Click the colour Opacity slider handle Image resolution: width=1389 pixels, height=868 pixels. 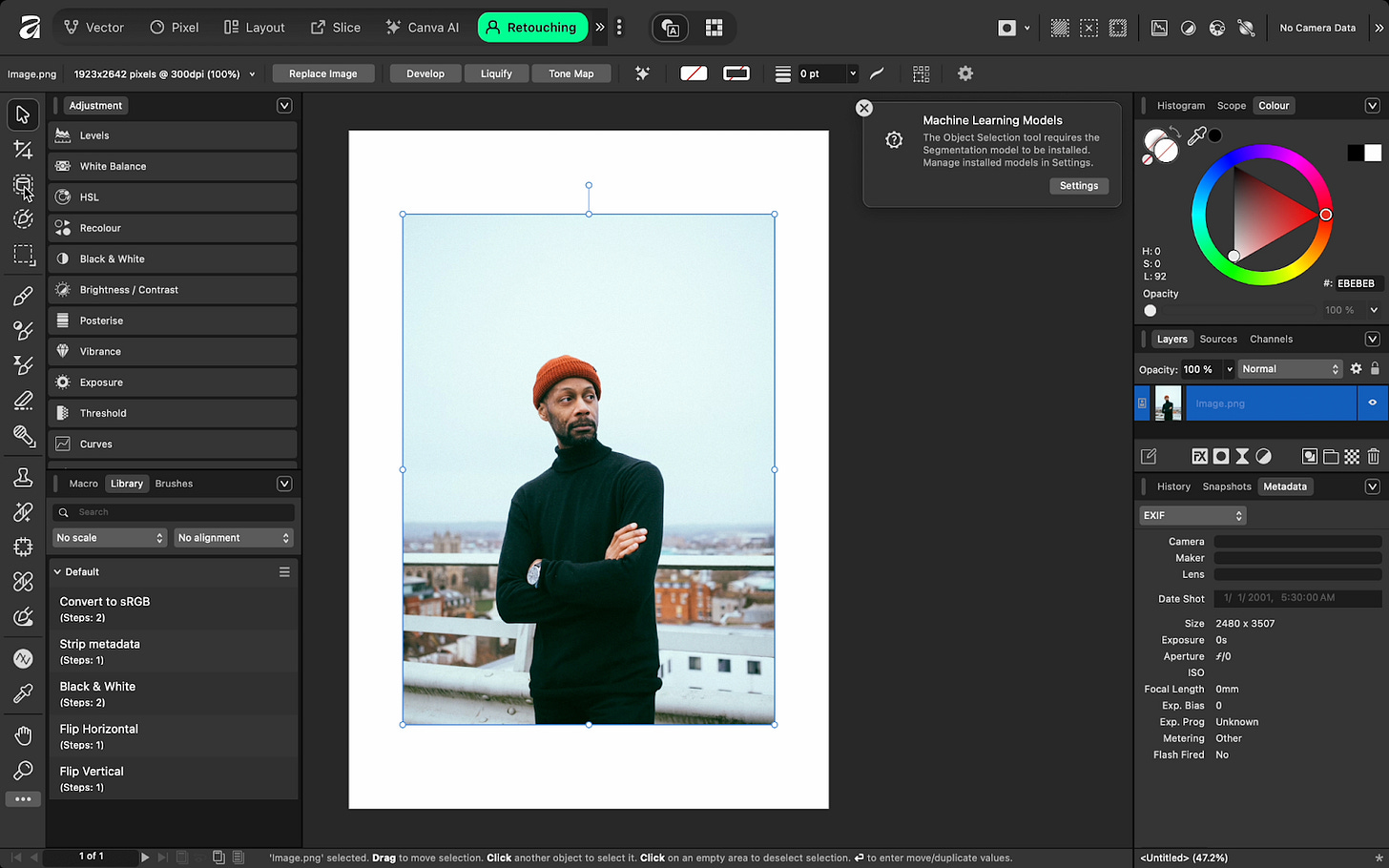point(1151,311)
